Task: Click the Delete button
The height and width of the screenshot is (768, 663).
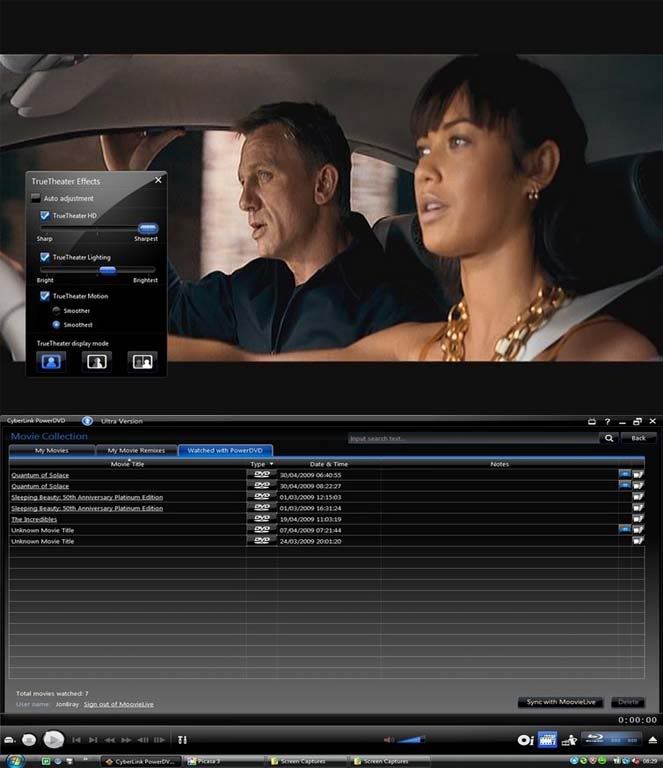Action: [x=628, y=702]
